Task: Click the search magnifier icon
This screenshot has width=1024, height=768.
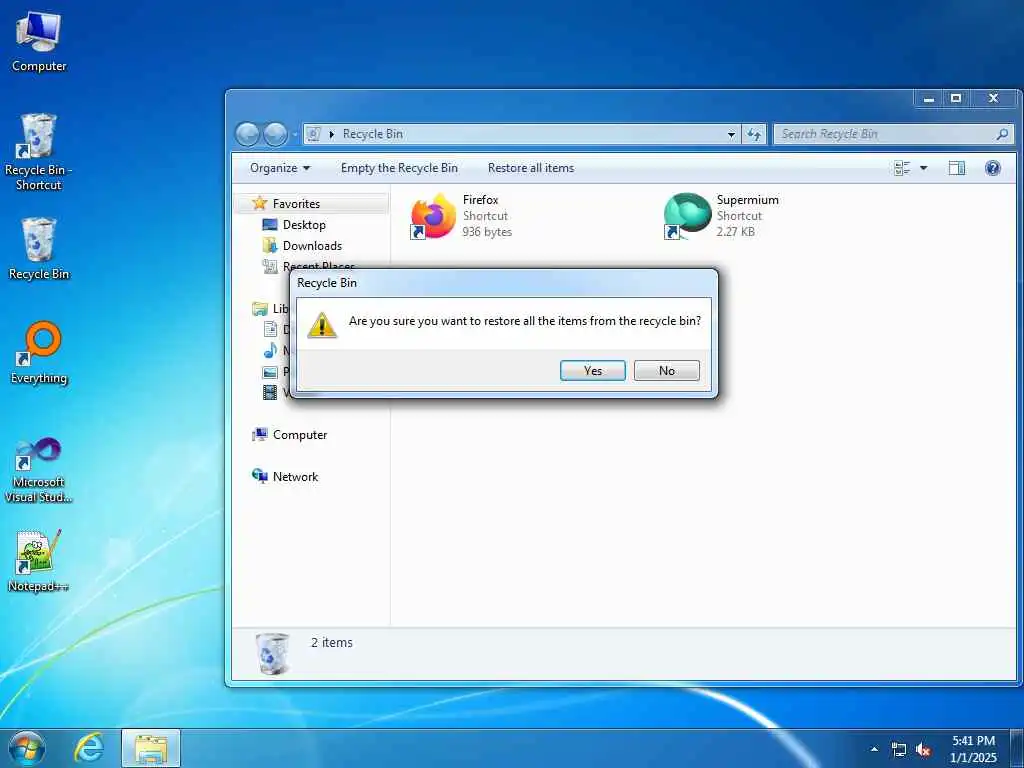Action: click(x=1002, y=134)
